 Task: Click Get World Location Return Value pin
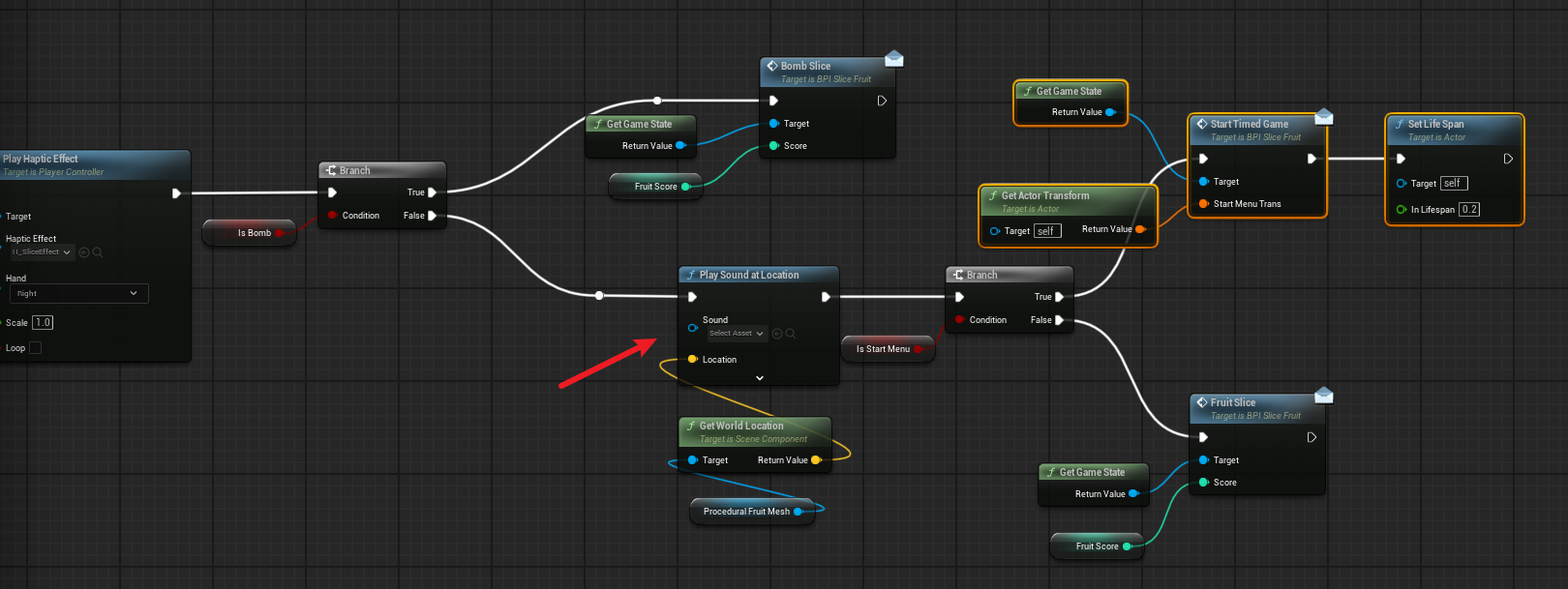816,460
